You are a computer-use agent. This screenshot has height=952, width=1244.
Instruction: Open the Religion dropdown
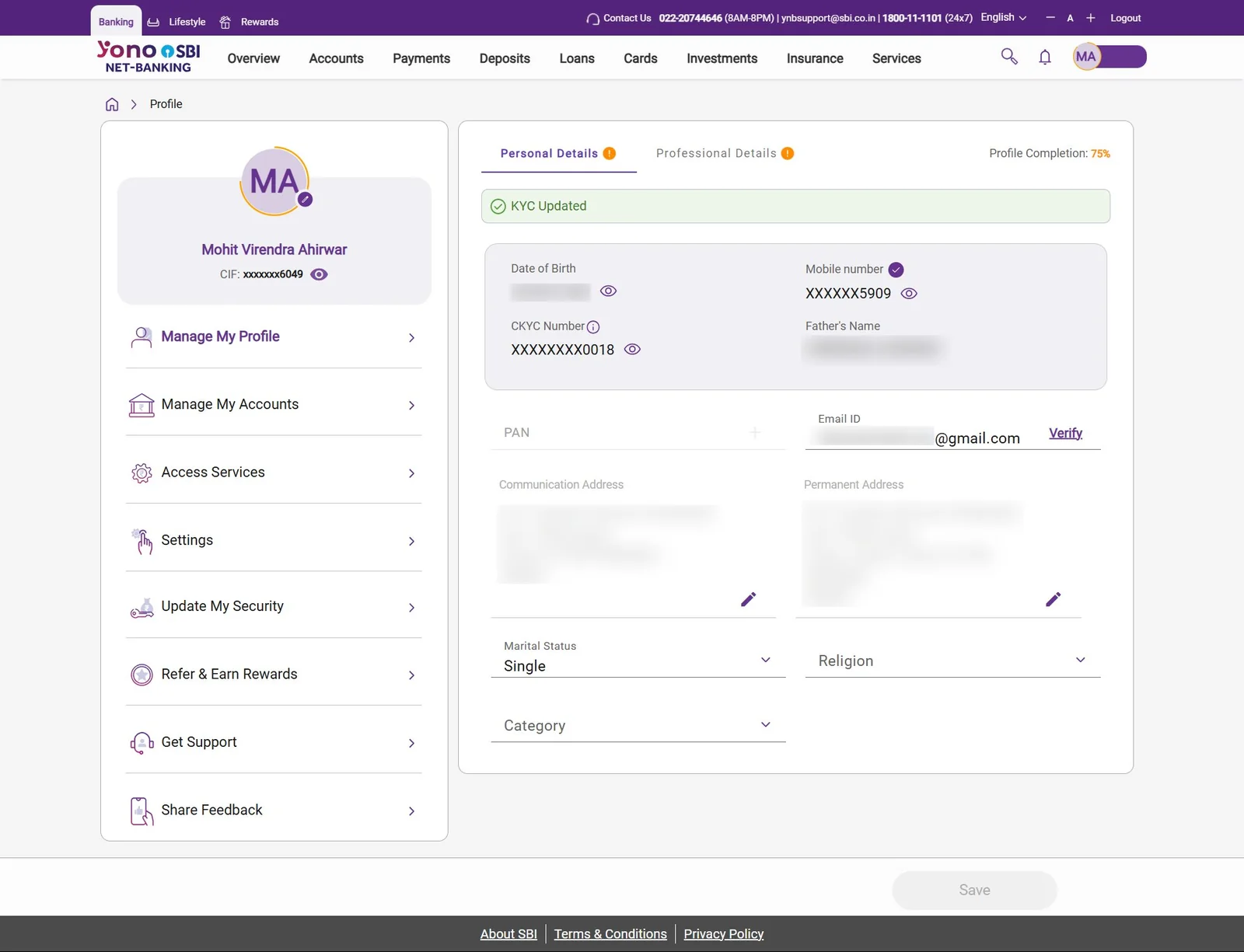(952, 660)
